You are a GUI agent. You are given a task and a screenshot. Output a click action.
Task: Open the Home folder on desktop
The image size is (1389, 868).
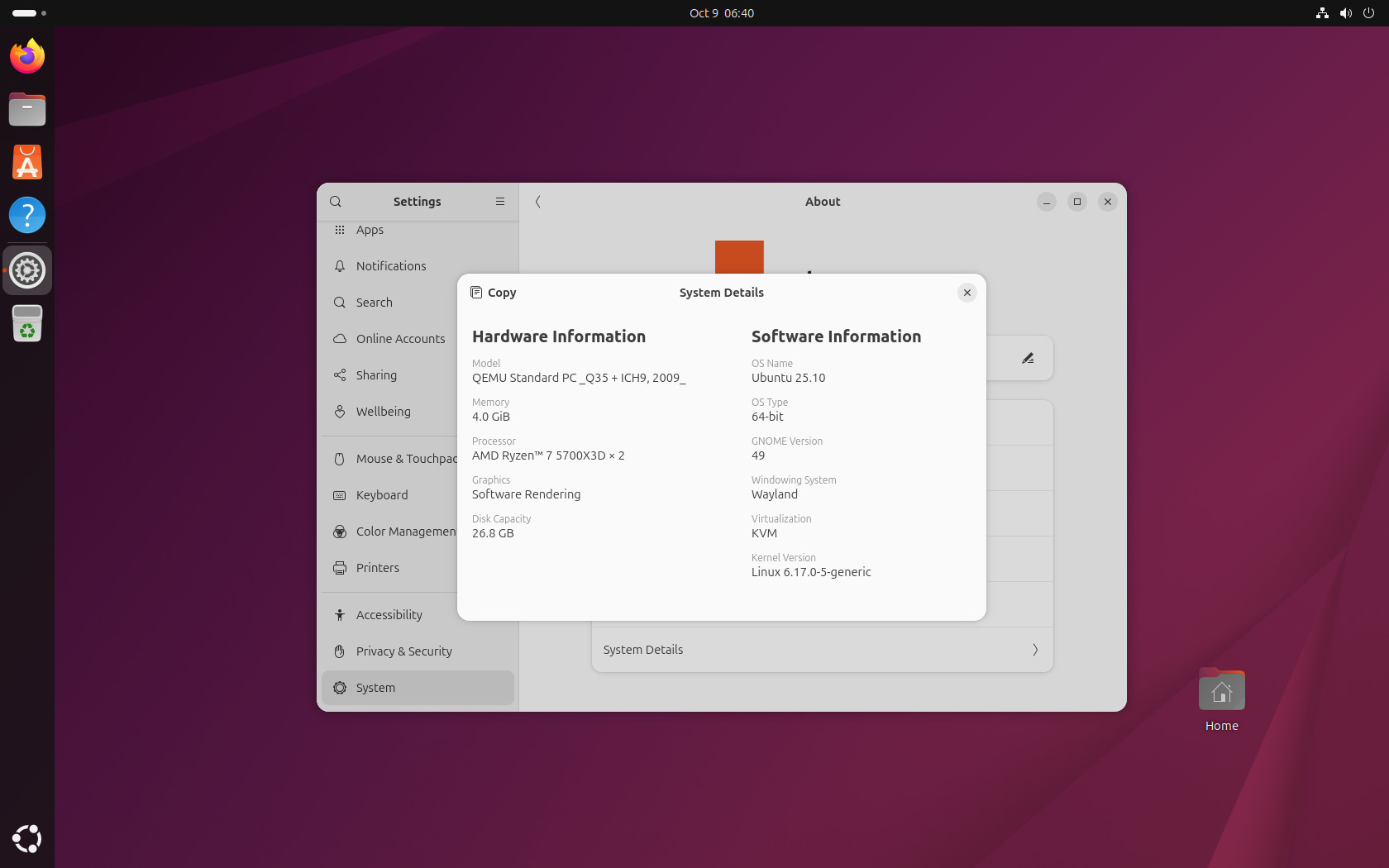(1221, 694)
